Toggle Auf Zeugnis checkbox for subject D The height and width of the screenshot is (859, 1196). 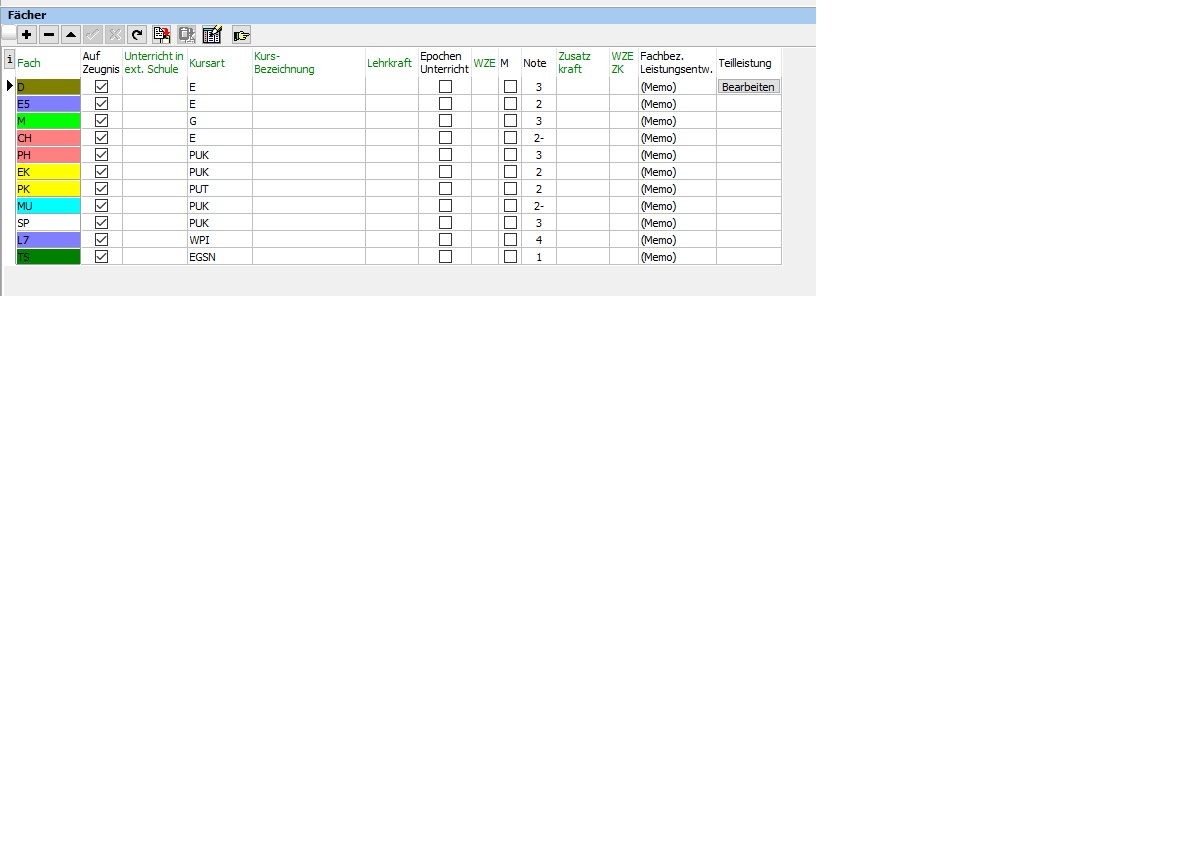[101, 86]
